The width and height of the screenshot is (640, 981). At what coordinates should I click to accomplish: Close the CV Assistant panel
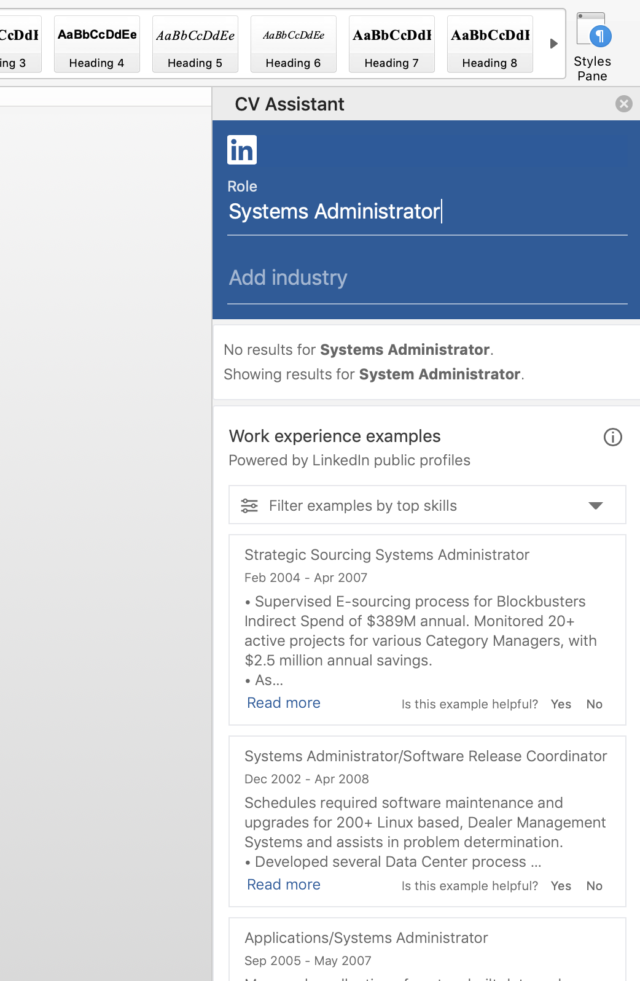coord(624,104)
